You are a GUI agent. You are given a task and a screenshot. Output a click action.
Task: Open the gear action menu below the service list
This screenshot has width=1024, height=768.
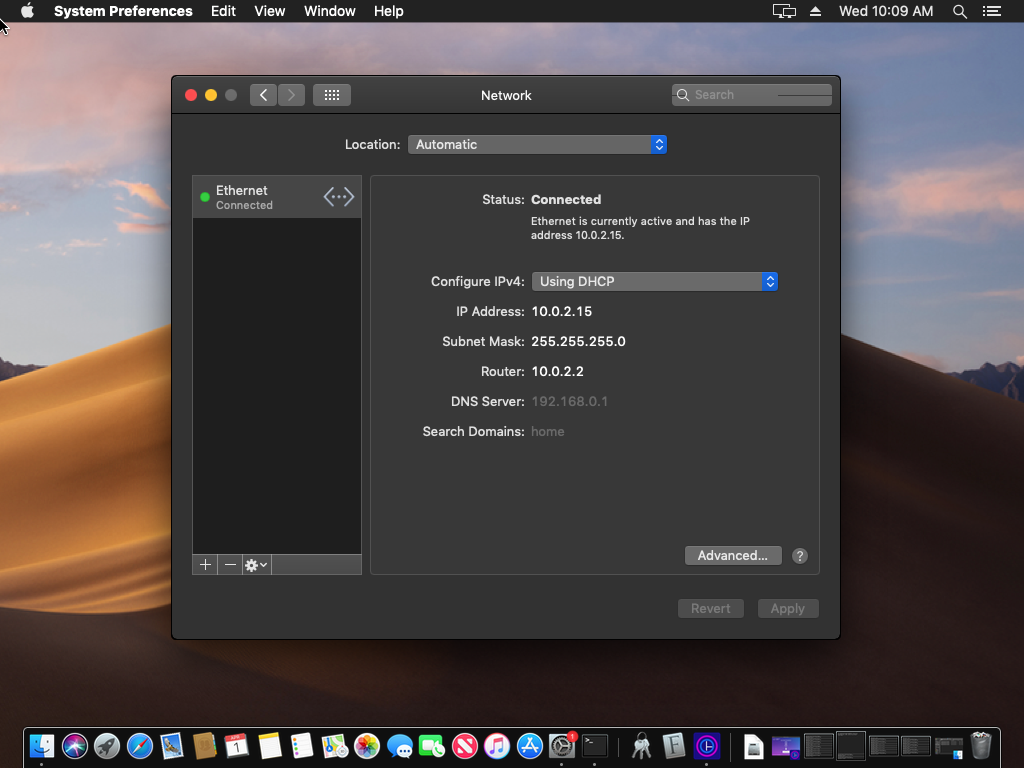(x=256, y=565)
